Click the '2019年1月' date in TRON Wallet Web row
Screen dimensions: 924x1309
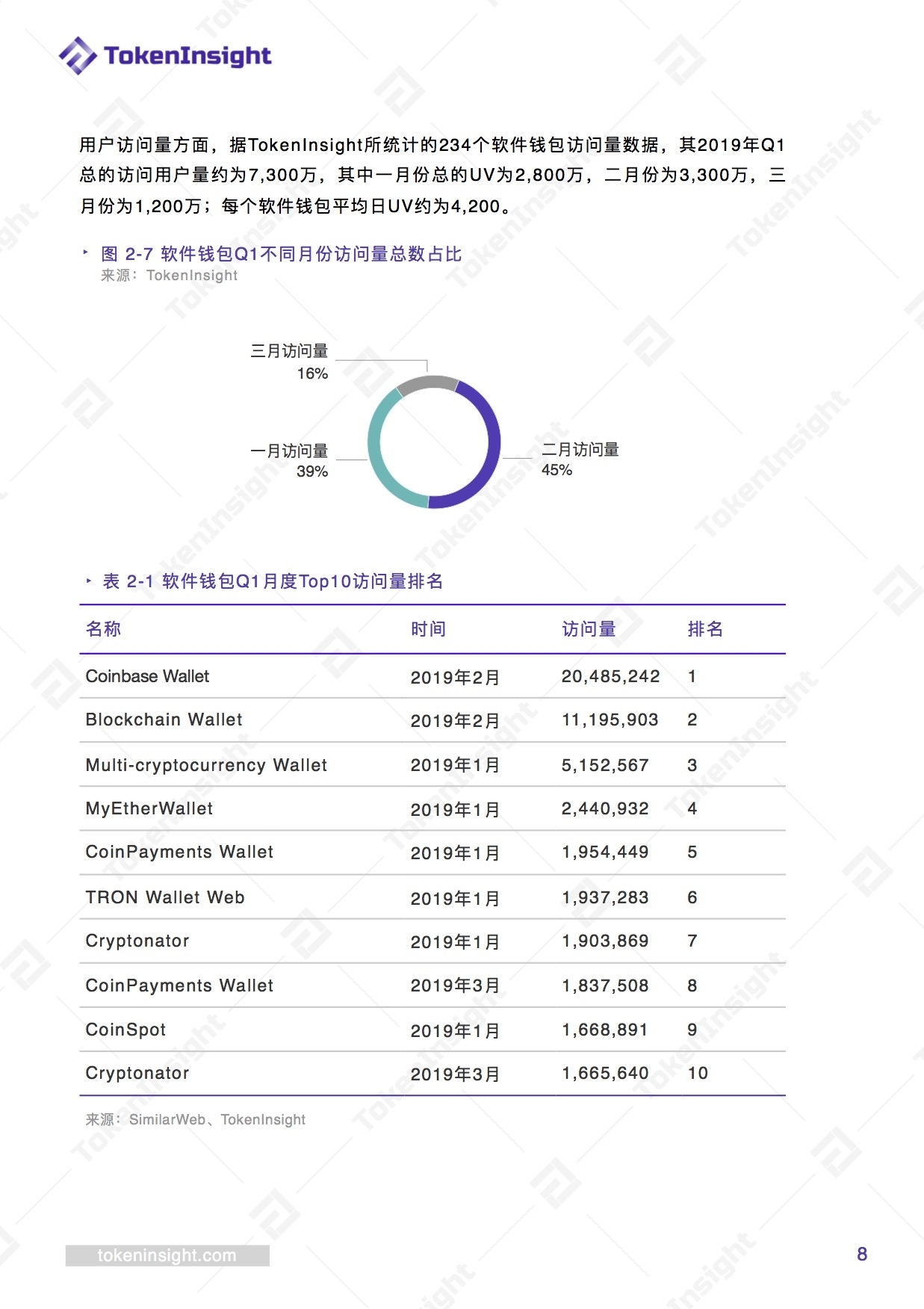pyautogui.click(x=456, y=899)
